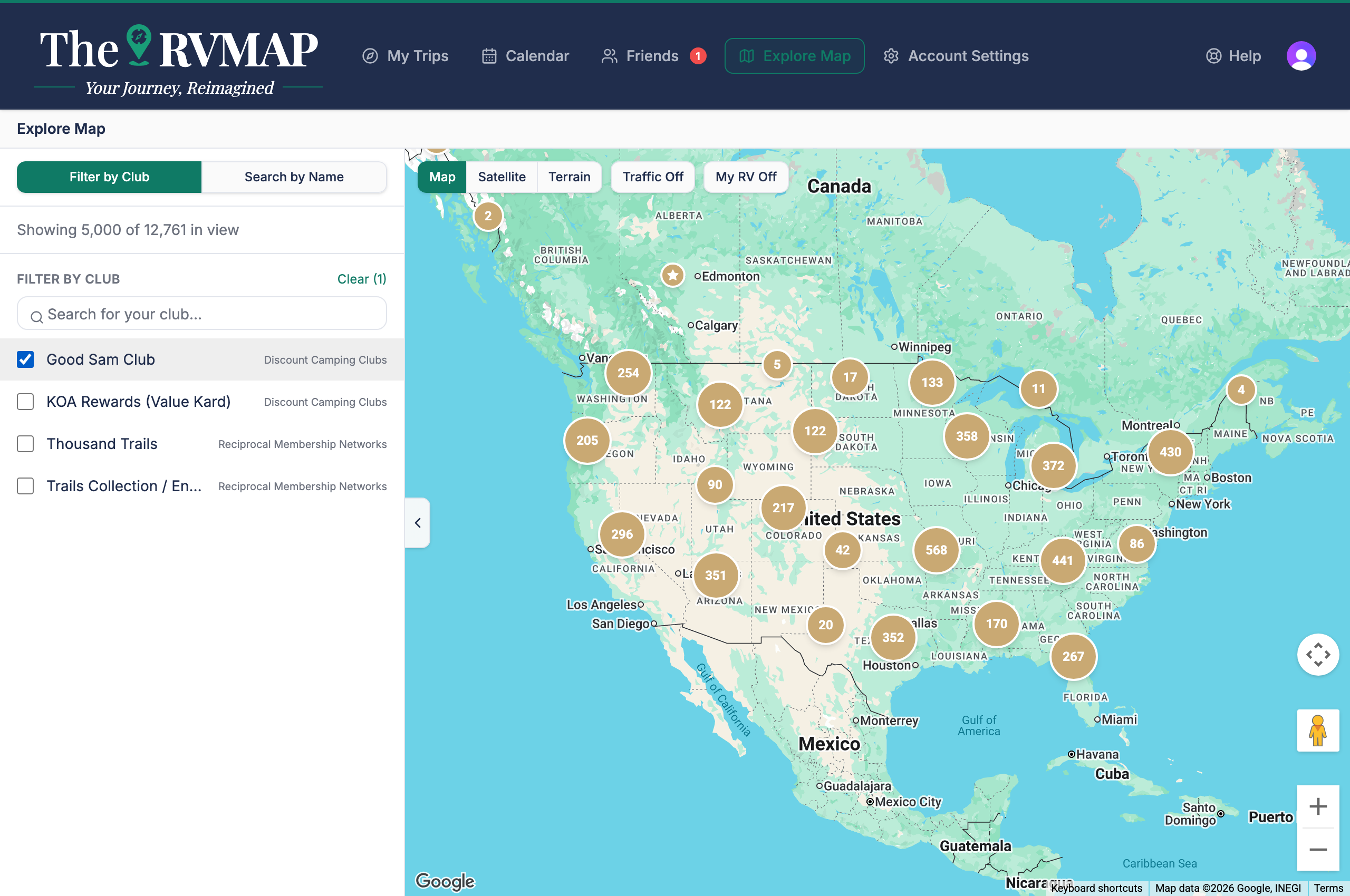This screenshot has height=896, width=1350.
Task: Click the Google logo on the map
Action: 445,881
